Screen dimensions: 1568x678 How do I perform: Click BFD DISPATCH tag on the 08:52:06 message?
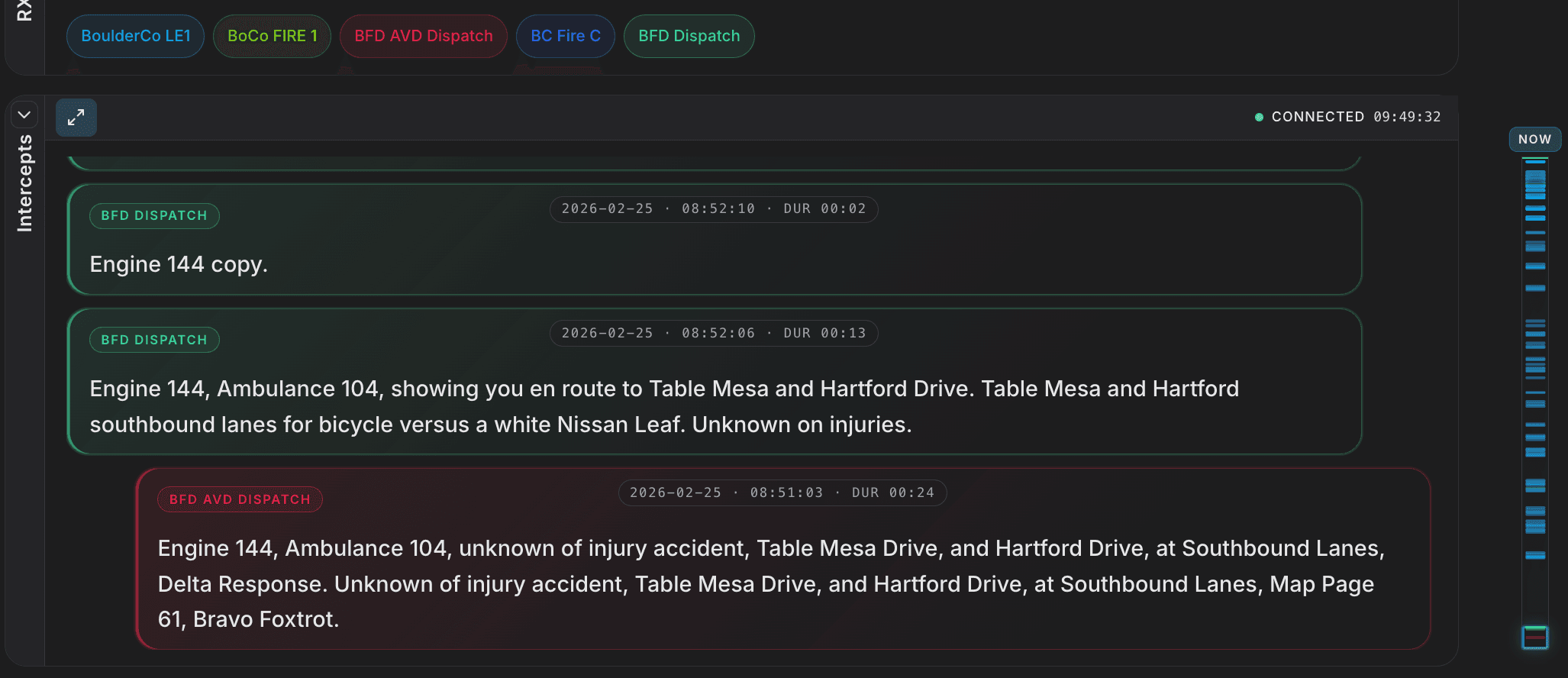154,340
